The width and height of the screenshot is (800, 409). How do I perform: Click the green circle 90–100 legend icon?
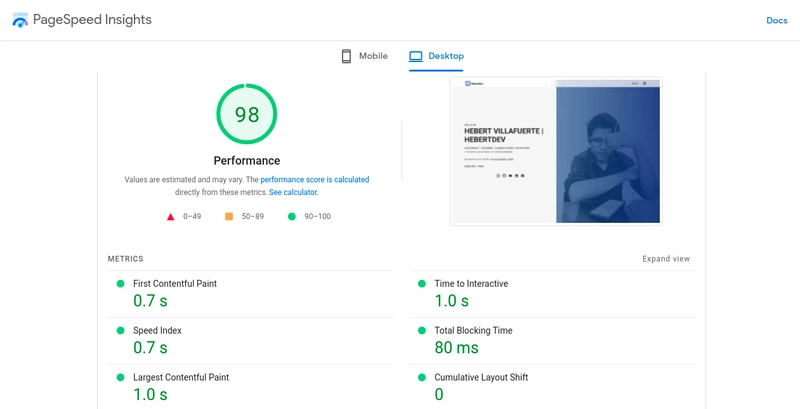click(292, 216)
